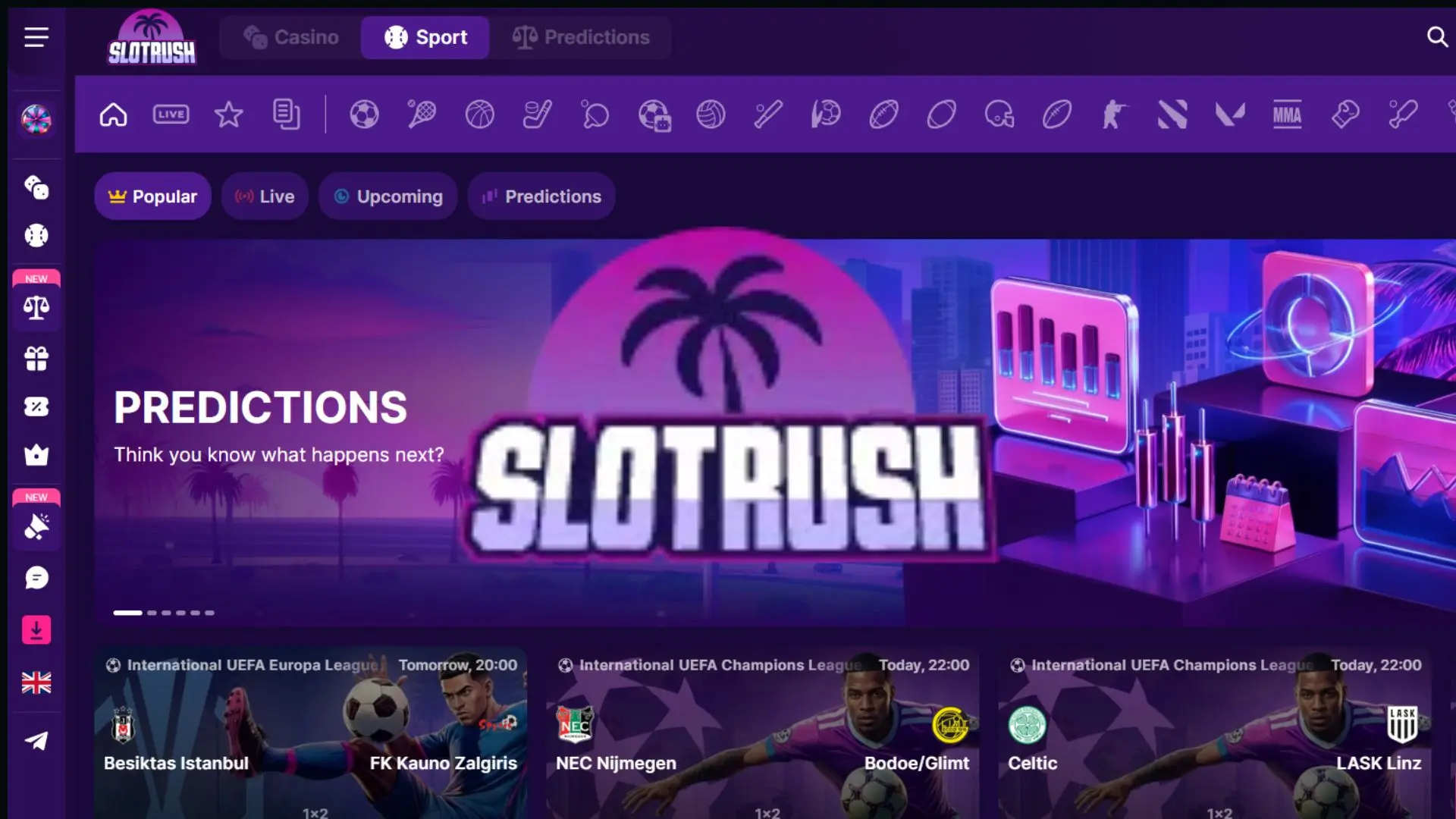Select the Football soccer icon
1456x819 pixels.
pos(364,115)
